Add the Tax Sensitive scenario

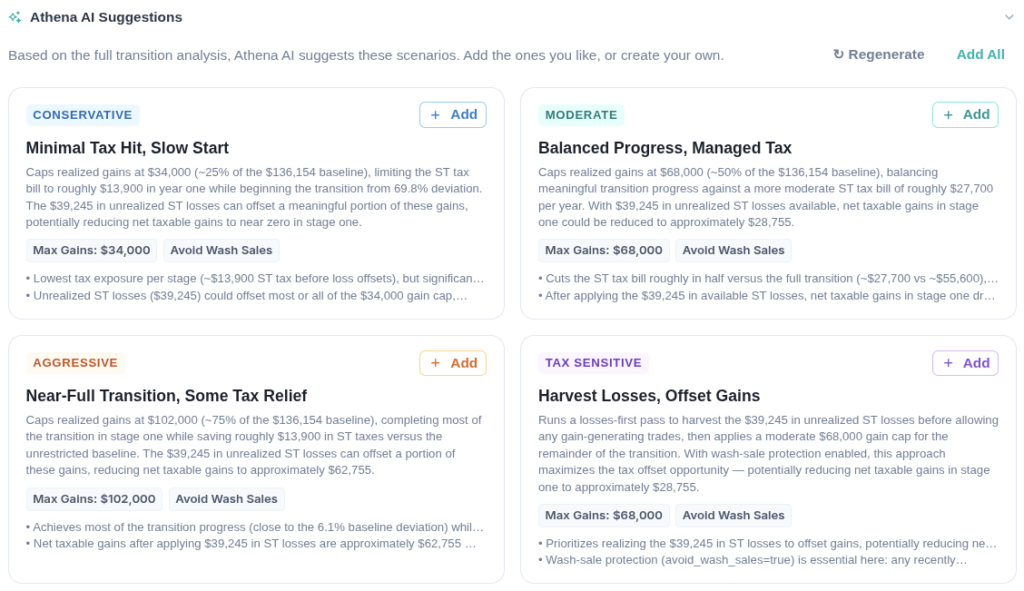(x=965, y=363)
